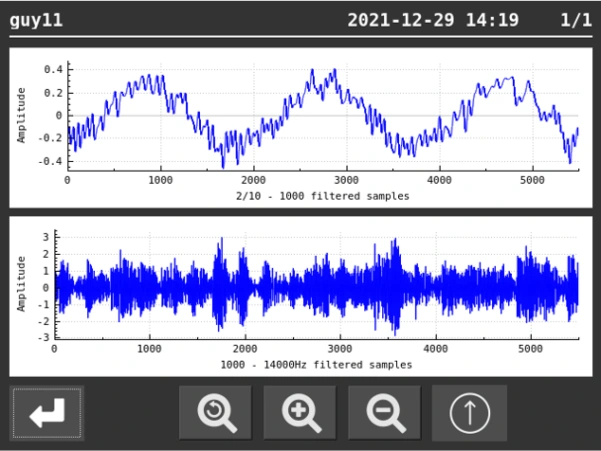Click the 1/1 page indicator
The width and height of the screenshot is (601, 451).
point(575,19)
